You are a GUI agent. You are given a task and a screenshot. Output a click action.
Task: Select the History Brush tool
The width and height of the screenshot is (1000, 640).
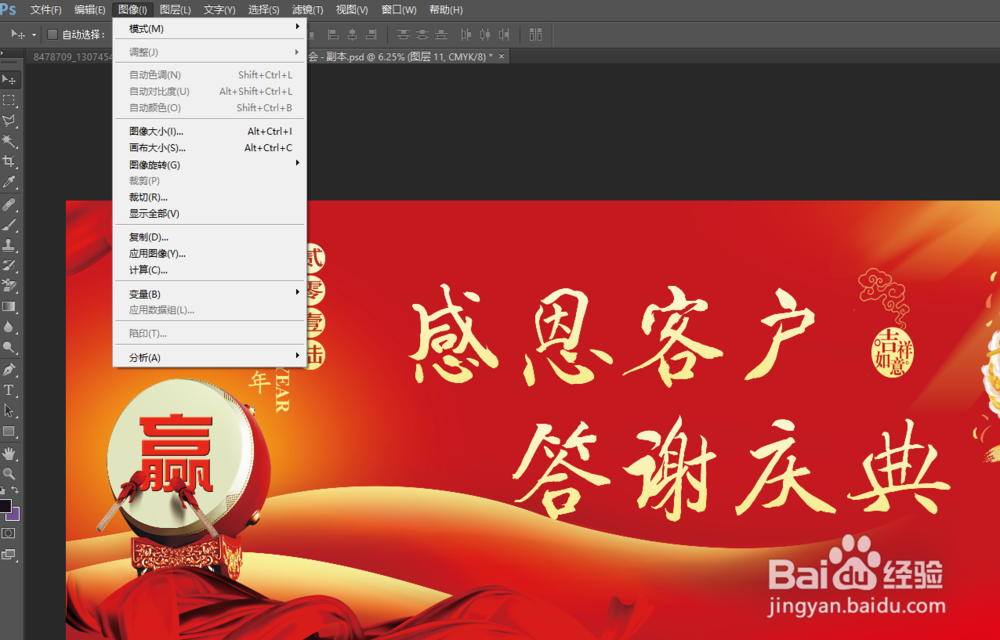[9, 266]
